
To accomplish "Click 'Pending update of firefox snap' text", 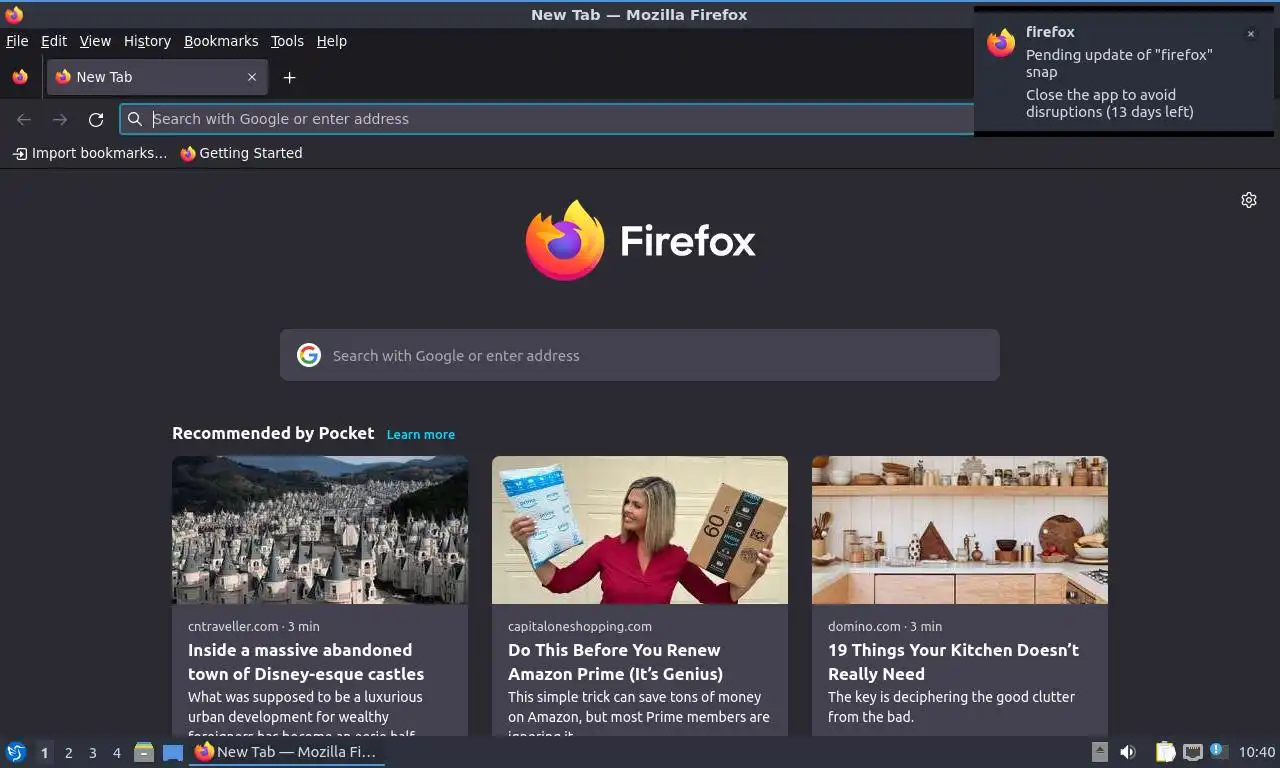I will pos(1119,63).
